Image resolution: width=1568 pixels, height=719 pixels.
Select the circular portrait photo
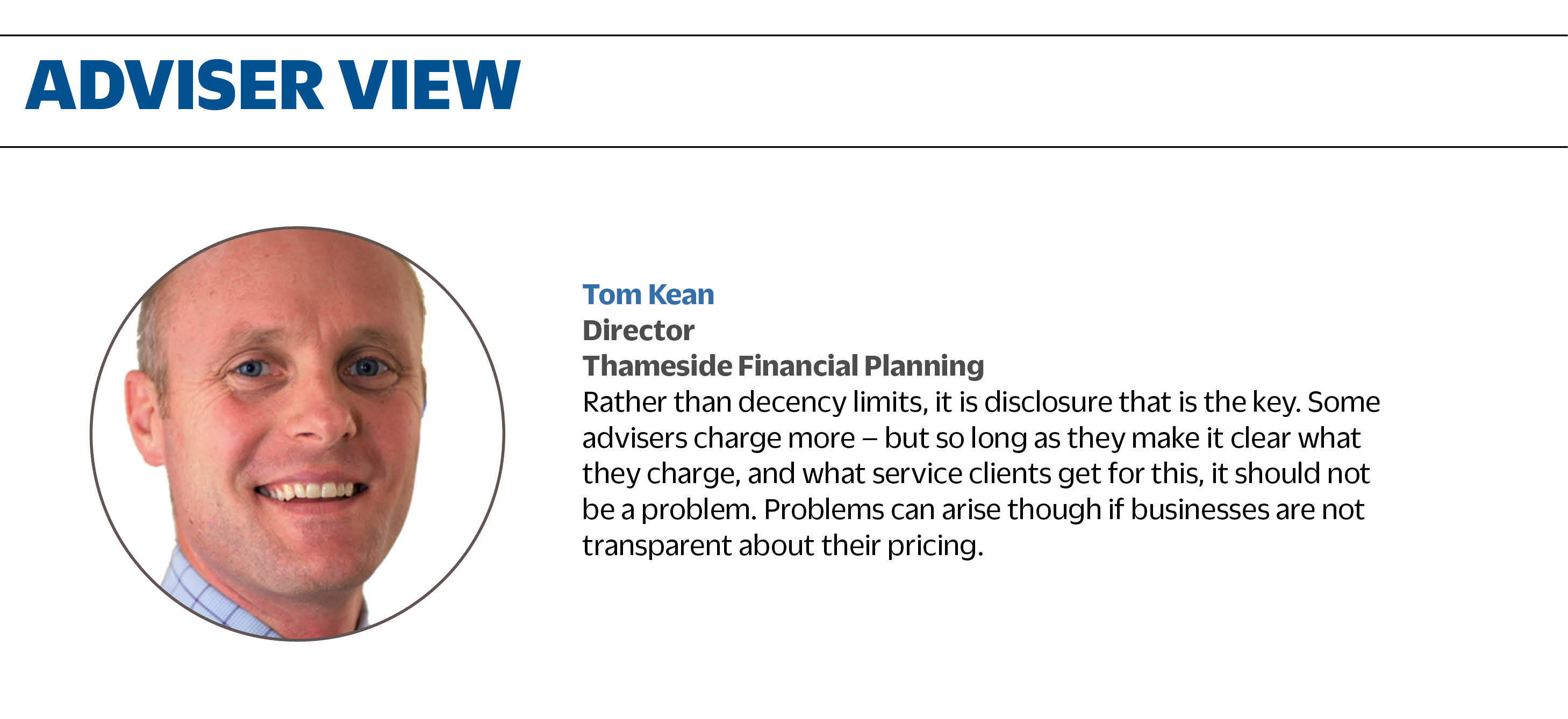298,434
